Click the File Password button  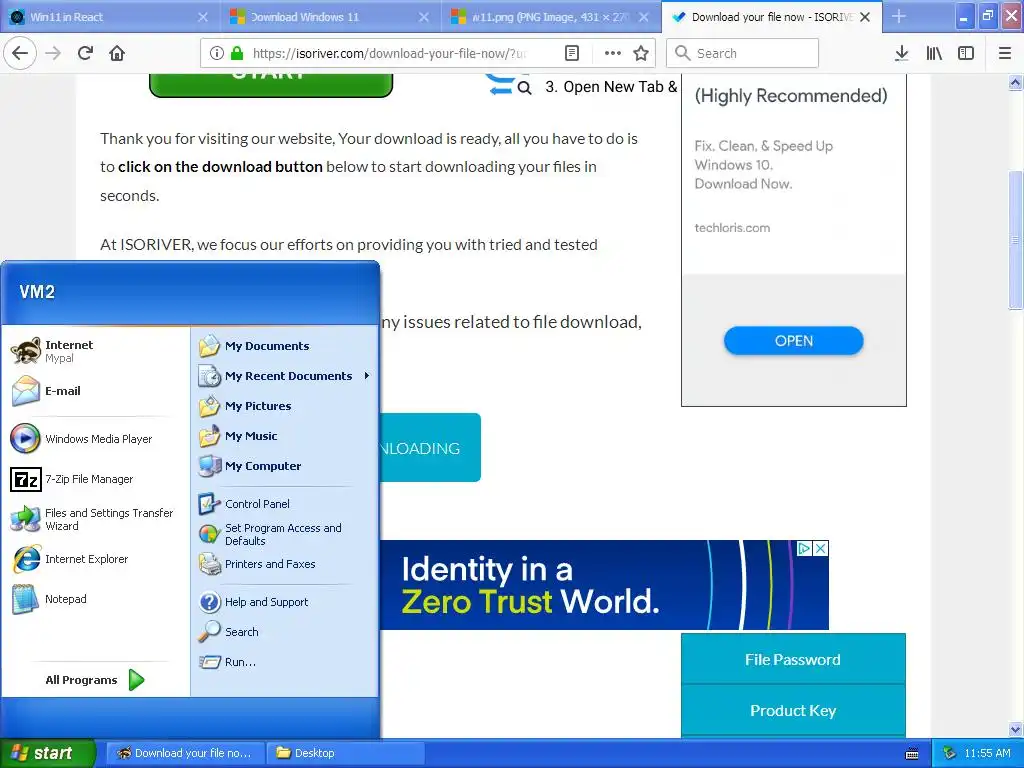pos(793,659)
